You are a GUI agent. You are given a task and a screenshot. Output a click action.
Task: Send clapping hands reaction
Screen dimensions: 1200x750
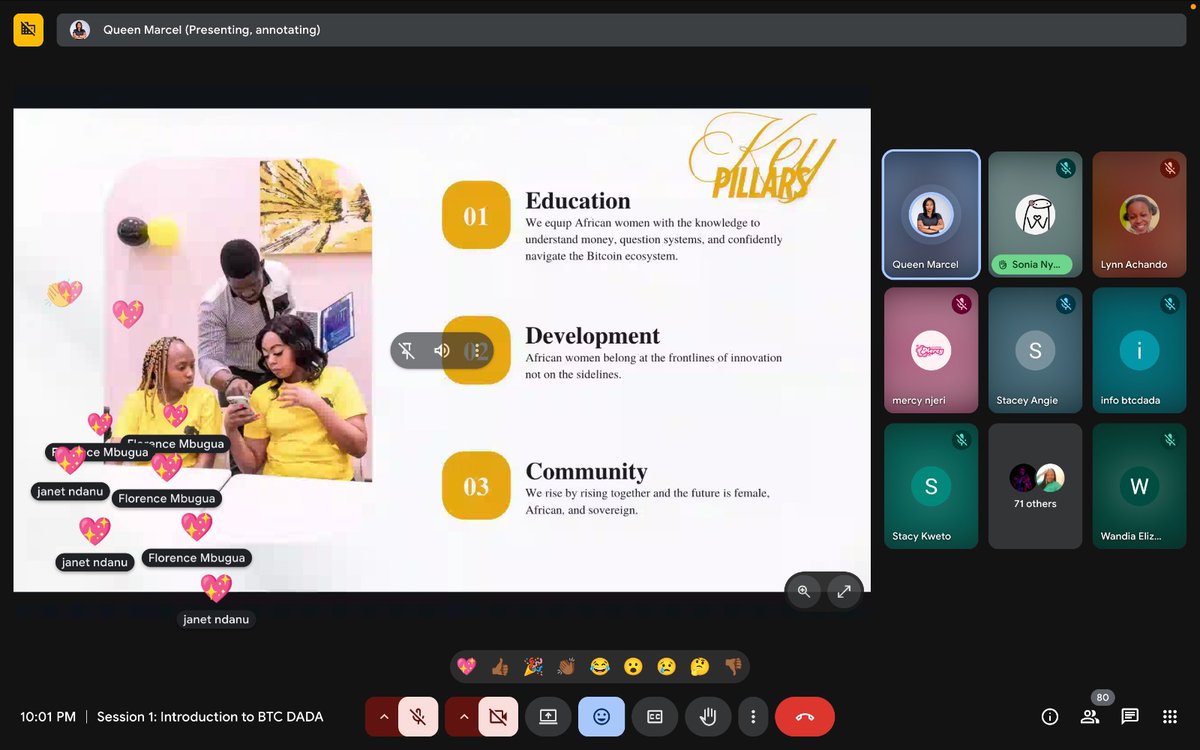coord(566,666)
